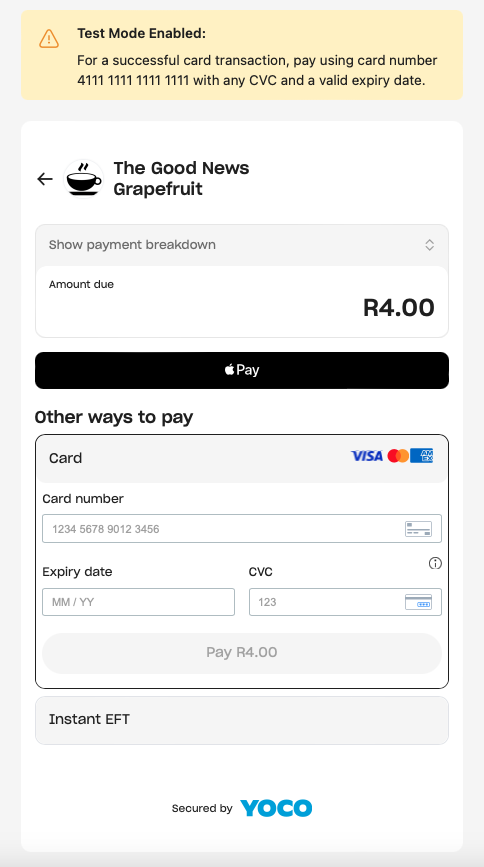
Task: Click the coffee cup merchant logo
Action: [84, 179]
